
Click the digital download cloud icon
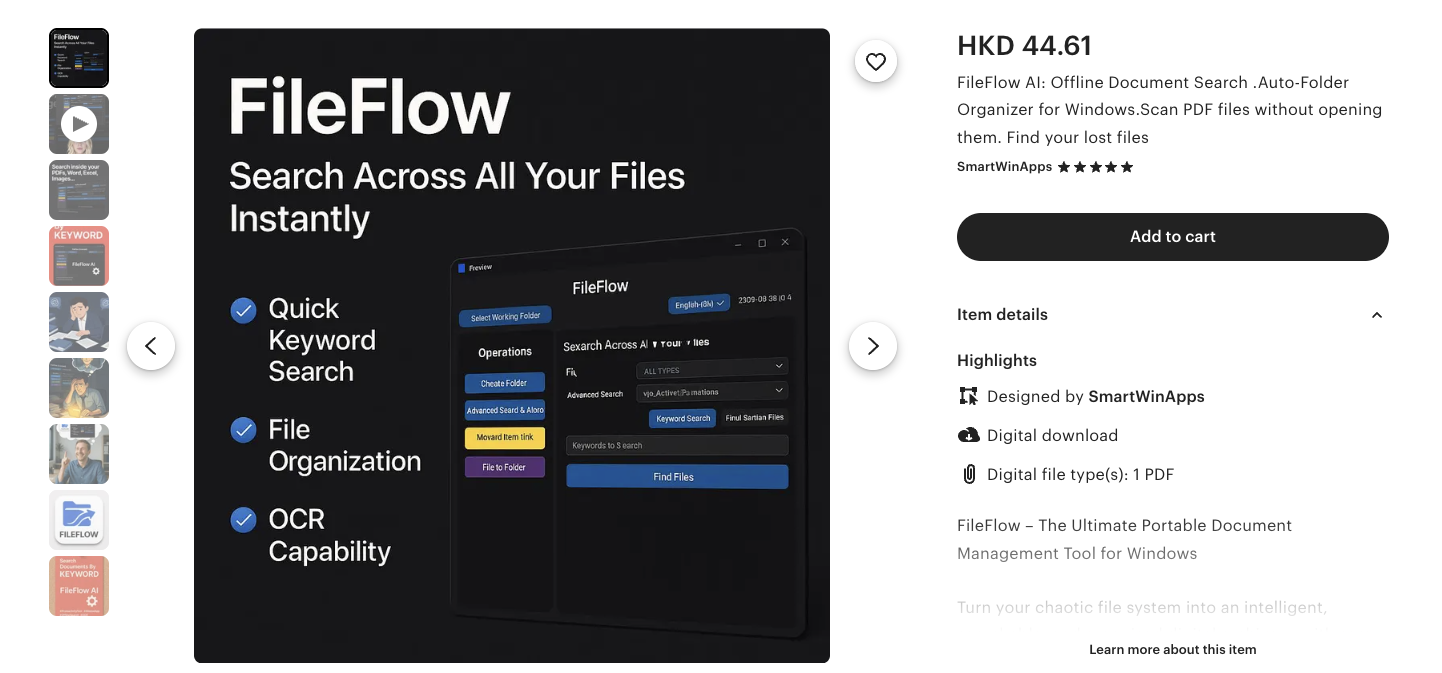968,435
